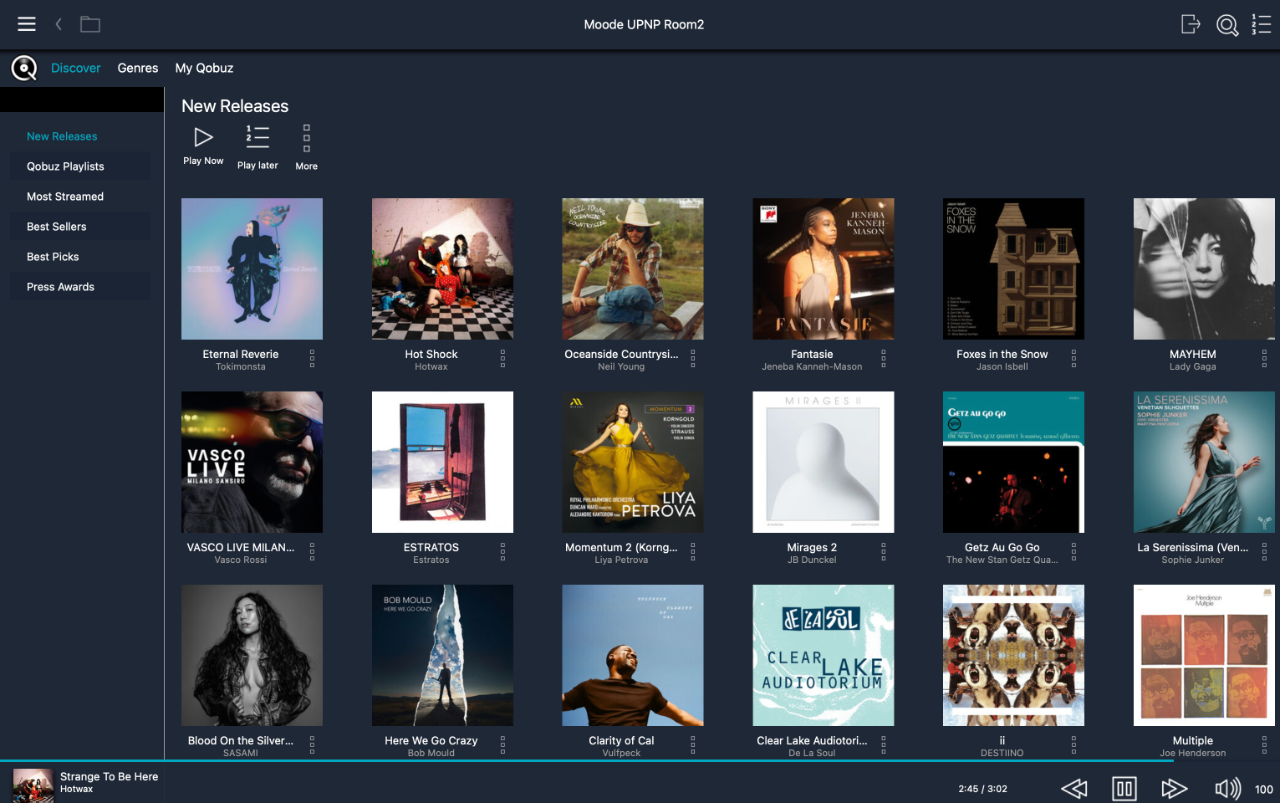Click the Foxes in the Snow title
Screen dimensions: 1280x803
(x=1002, y=354)
